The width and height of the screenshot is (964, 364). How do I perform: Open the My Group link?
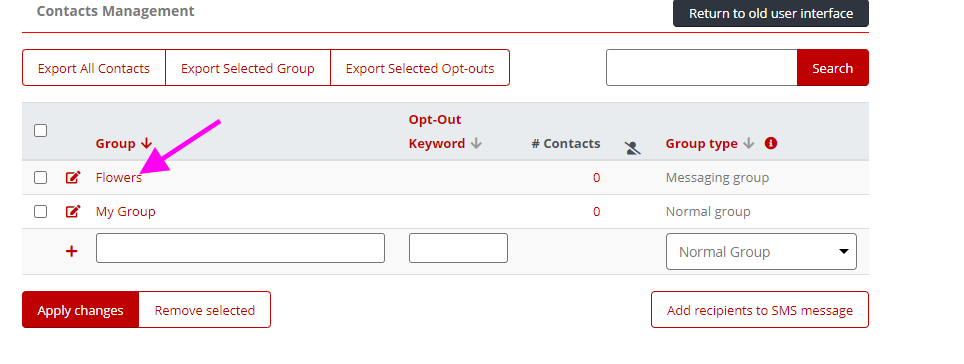coord(125,212)
